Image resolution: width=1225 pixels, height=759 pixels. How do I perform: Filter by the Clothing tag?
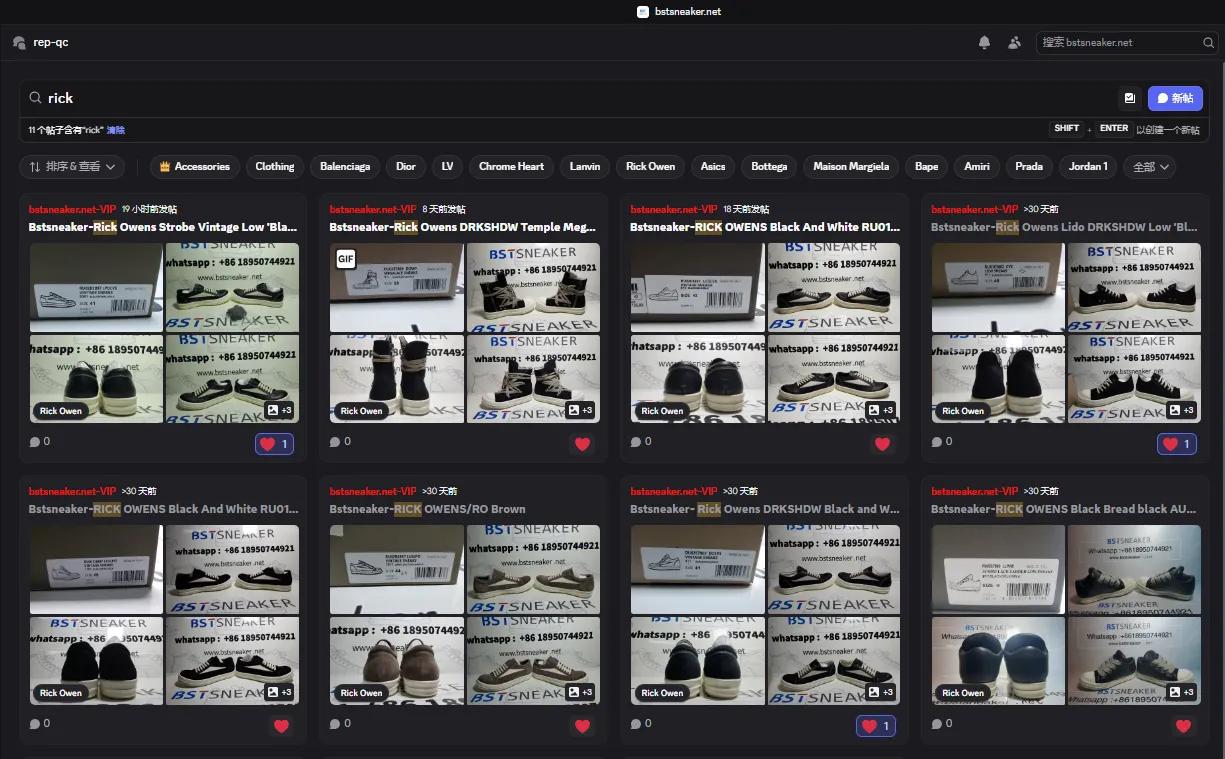275,166
